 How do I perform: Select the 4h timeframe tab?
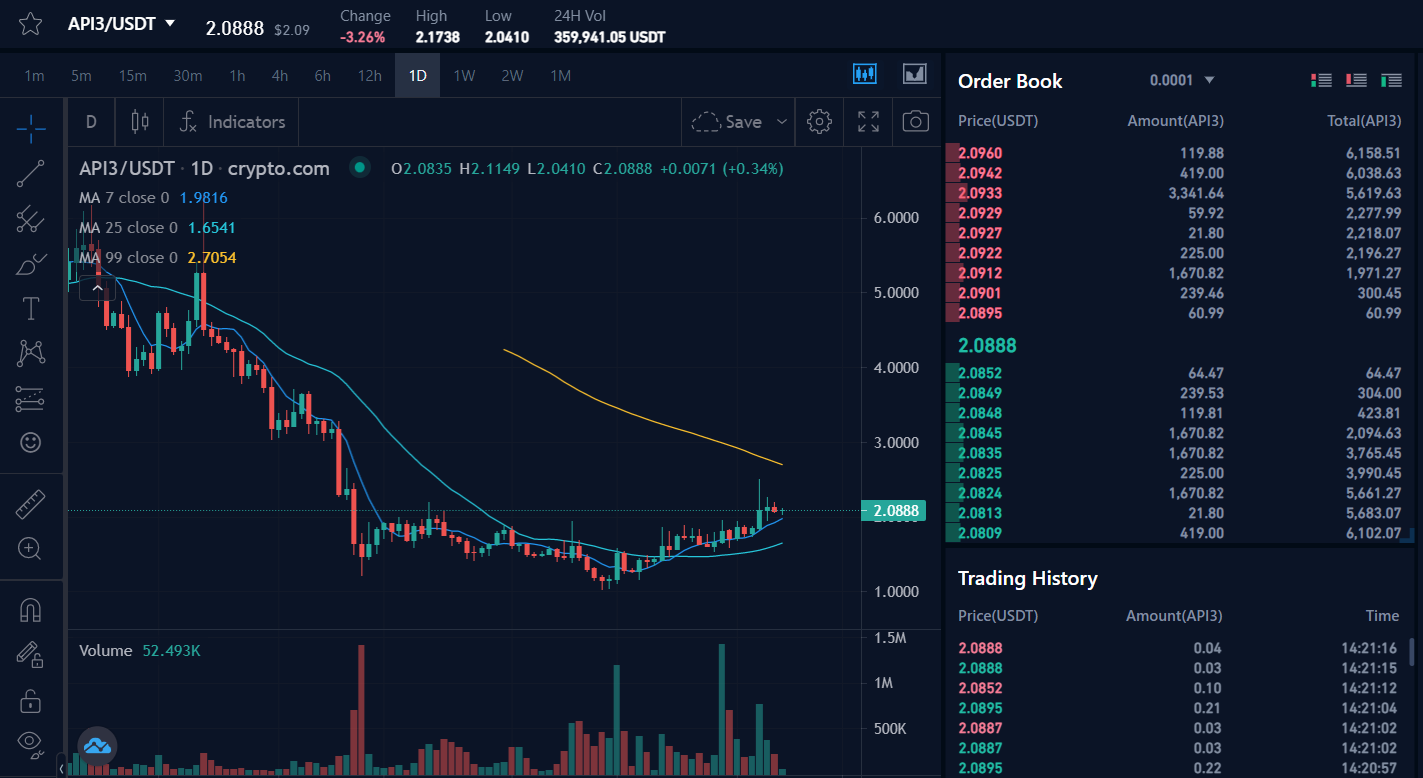tap(280, 75)
